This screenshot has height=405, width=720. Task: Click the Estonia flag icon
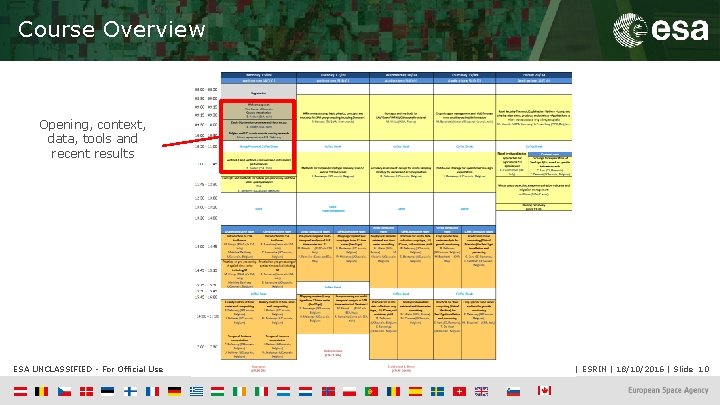[107, 392]
